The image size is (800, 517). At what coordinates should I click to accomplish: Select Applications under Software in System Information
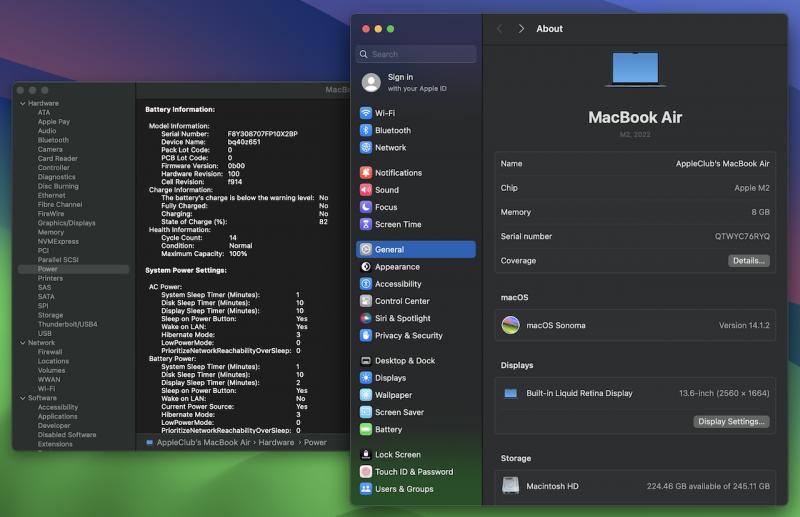click(x=58, y=416)
